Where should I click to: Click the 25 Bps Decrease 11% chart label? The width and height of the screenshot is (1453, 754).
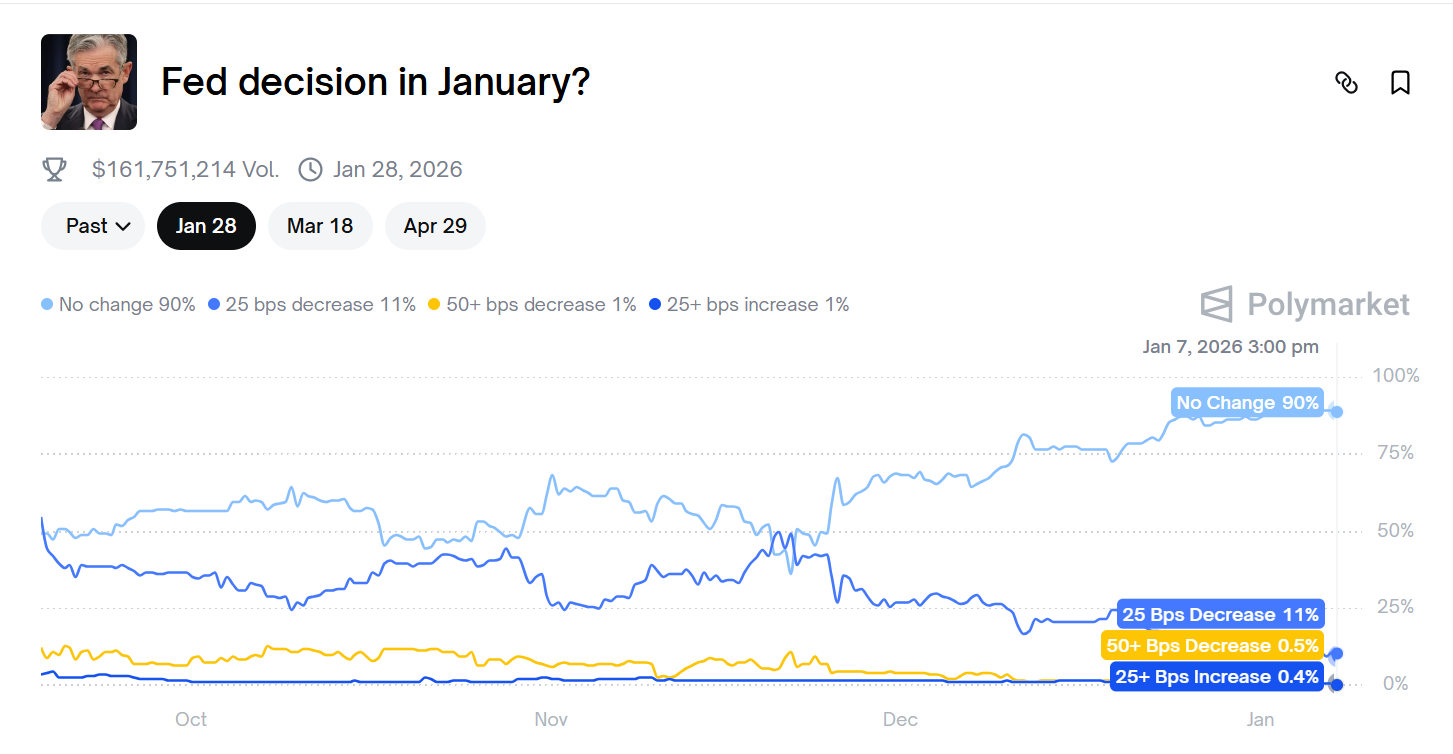1220,615
